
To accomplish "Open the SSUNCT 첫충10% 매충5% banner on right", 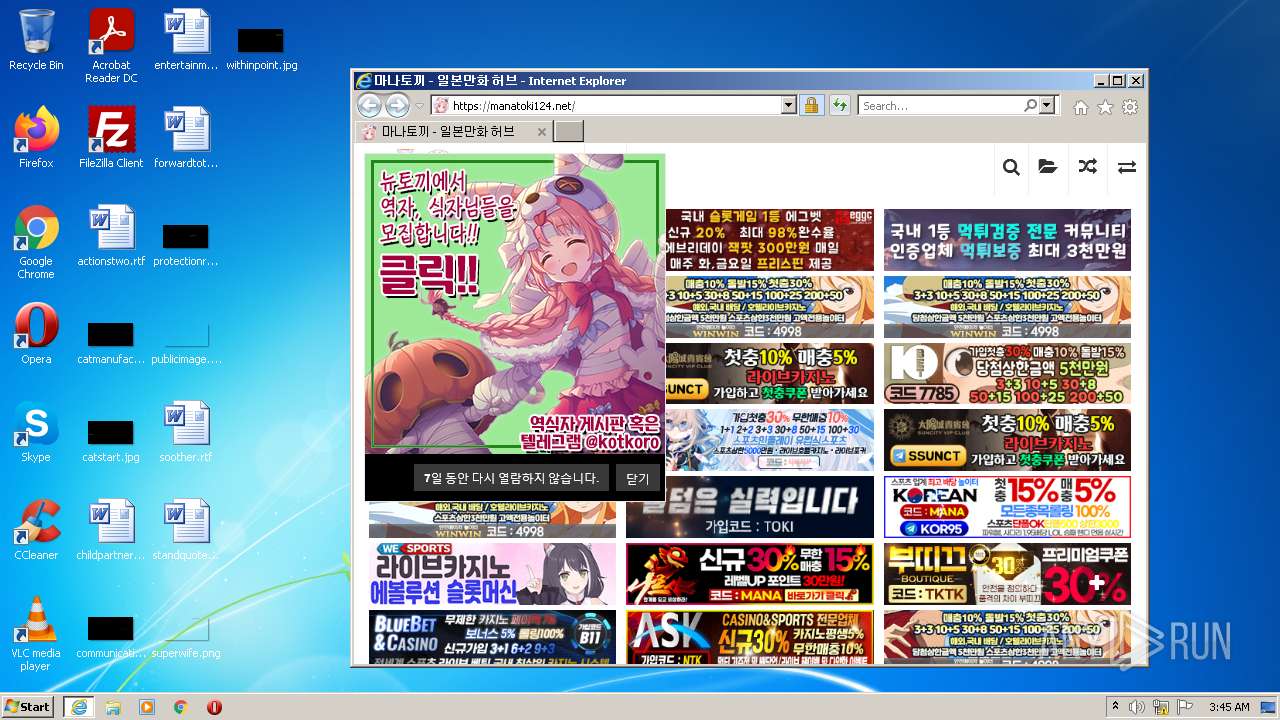I will pyautogui.click(x=1007, y=440).
